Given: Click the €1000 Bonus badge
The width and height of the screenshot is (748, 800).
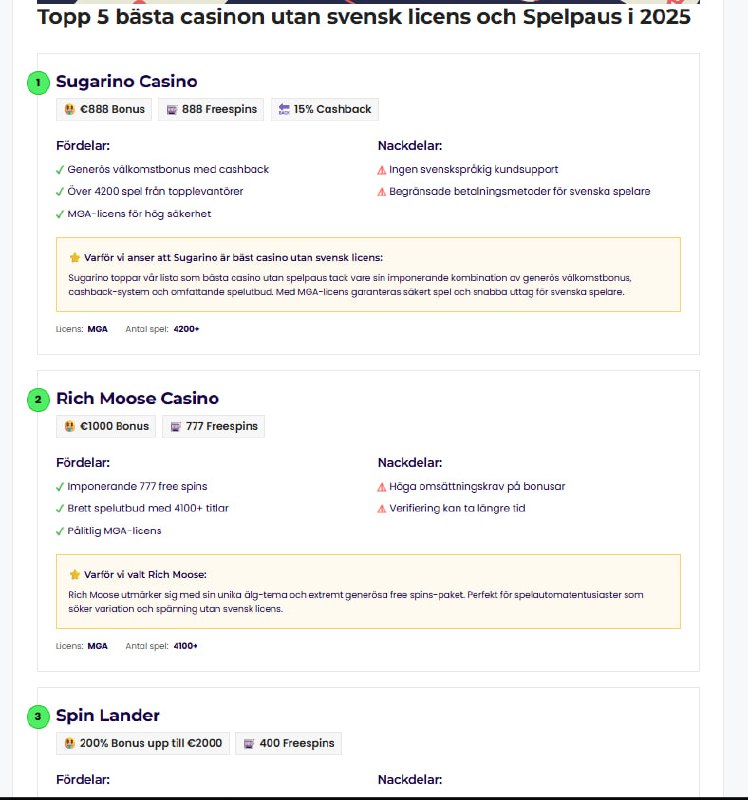Looking at the screenshot, I should [x=106, y=427].
